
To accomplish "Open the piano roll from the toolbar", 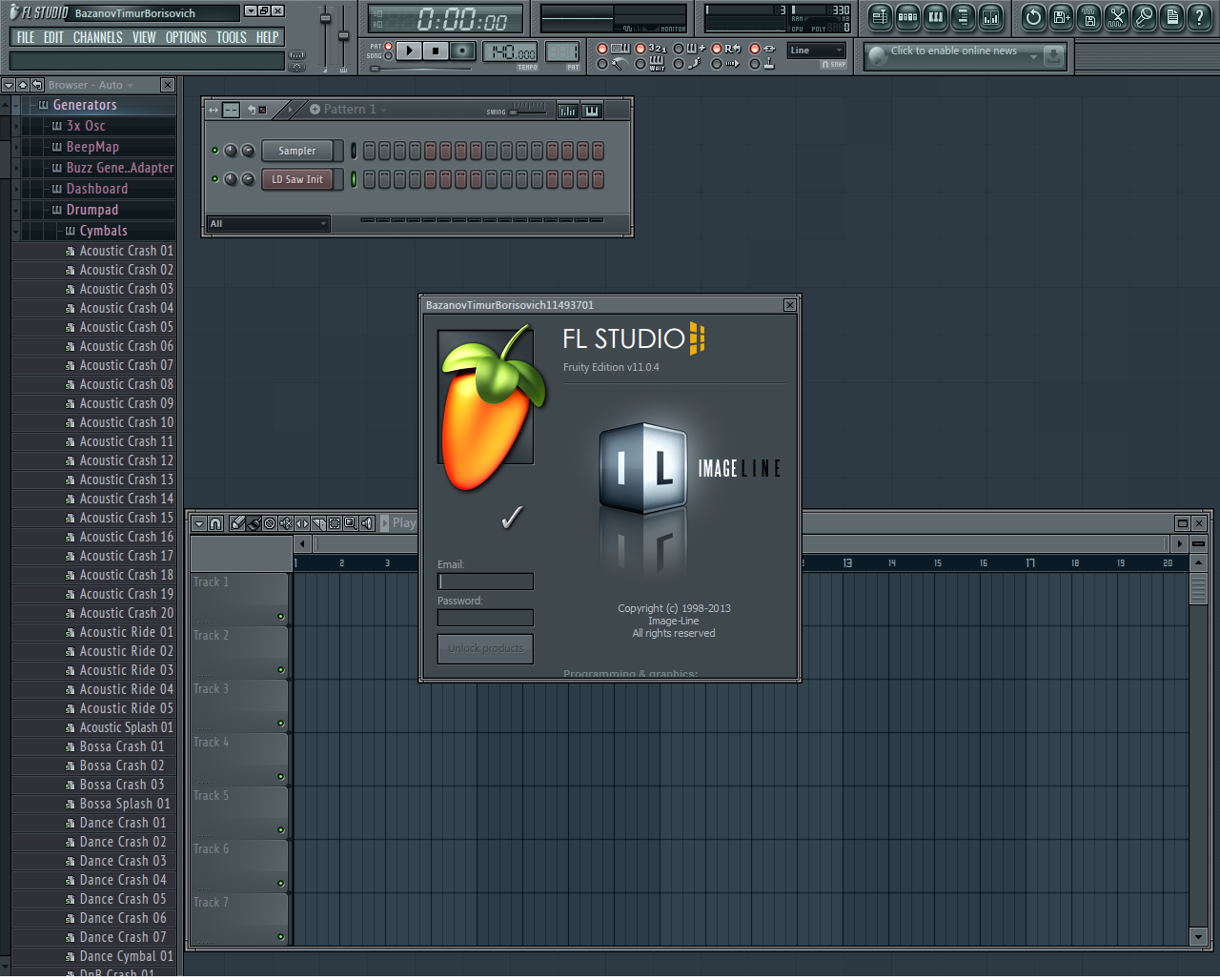I will (935, 16).
